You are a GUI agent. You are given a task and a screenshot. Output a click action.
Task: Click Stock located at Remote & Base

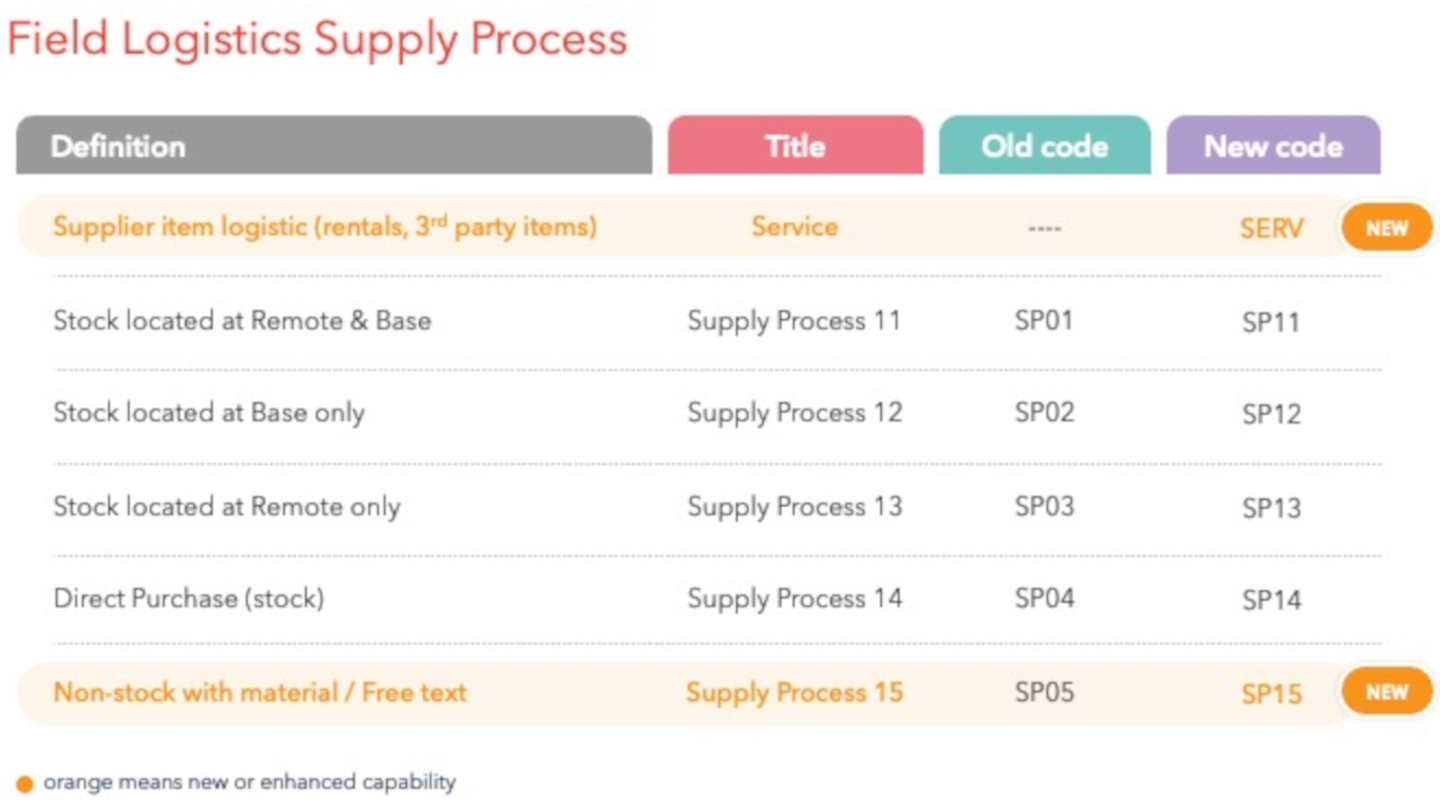242,321
